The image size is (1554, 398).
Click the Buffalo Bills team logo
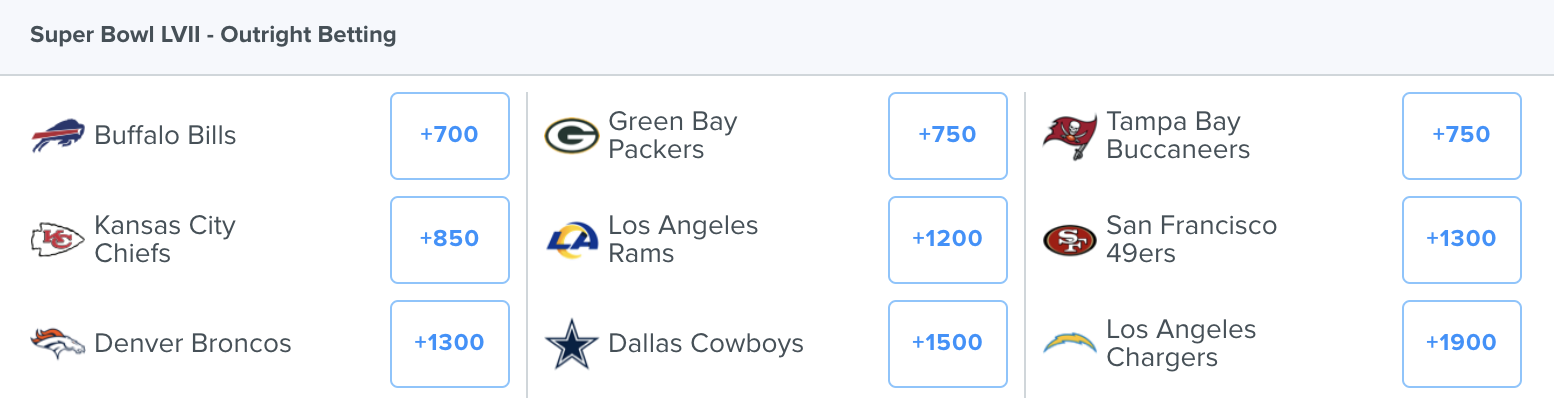pos(58,135)
